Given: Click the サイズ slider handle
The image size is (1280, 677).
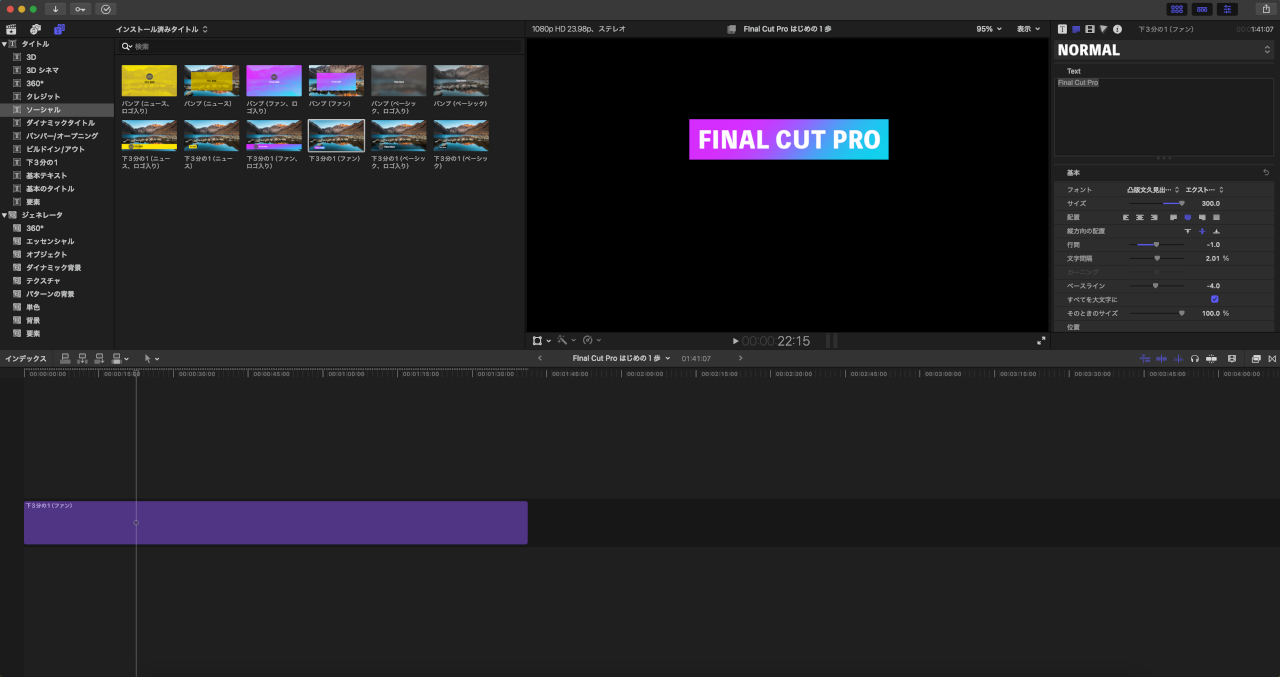Looking at the screenshot, I should click(x=1181, y=203).
